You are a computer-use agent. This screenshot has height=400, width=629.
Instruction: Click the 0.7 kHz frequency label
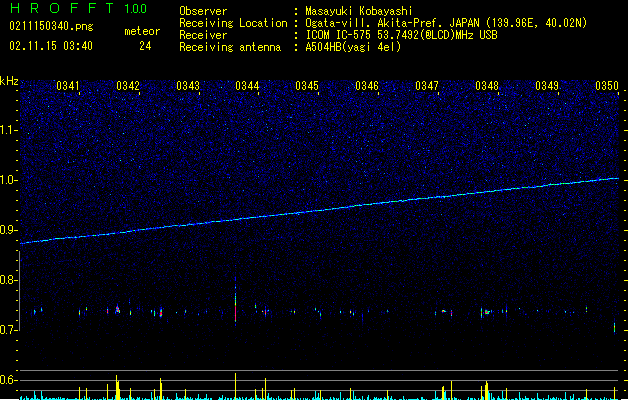[8, 330]
